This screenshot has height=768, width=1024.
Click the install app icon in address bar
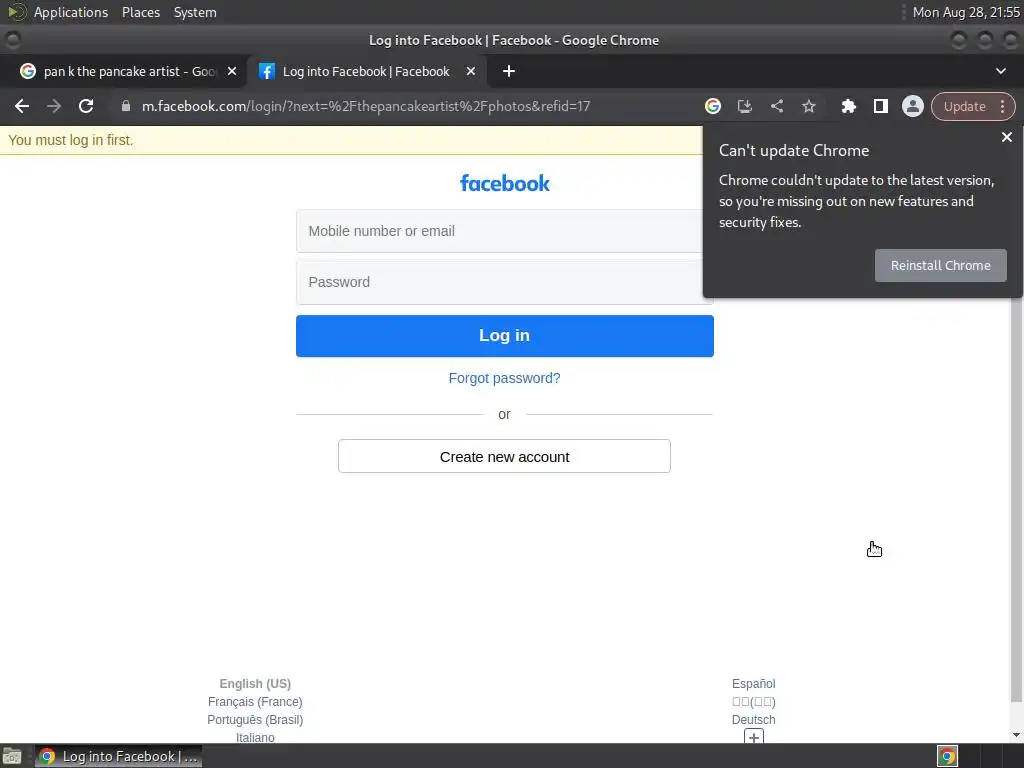744,106
